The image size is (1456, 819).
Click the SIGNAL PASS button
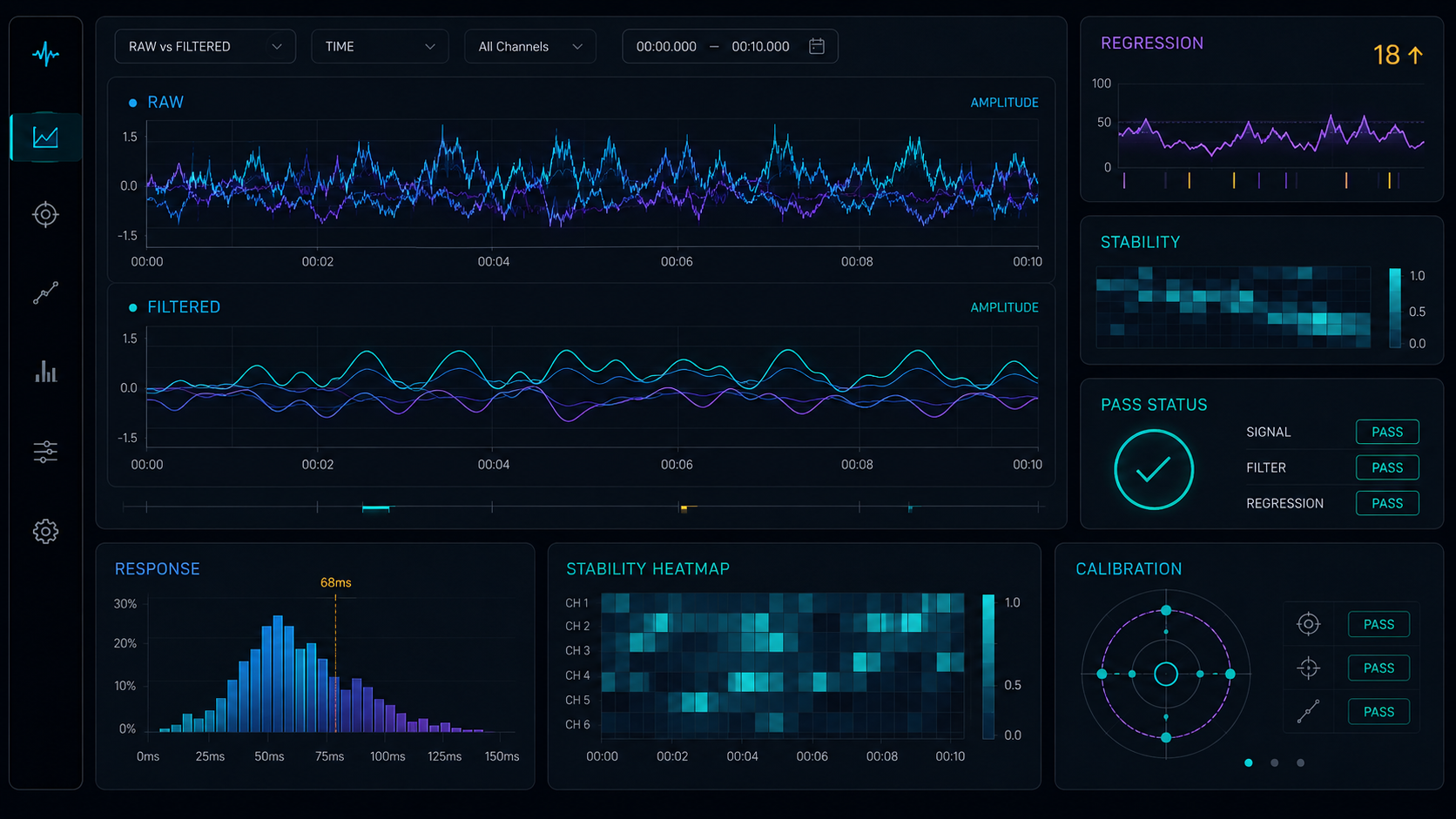1387,432
